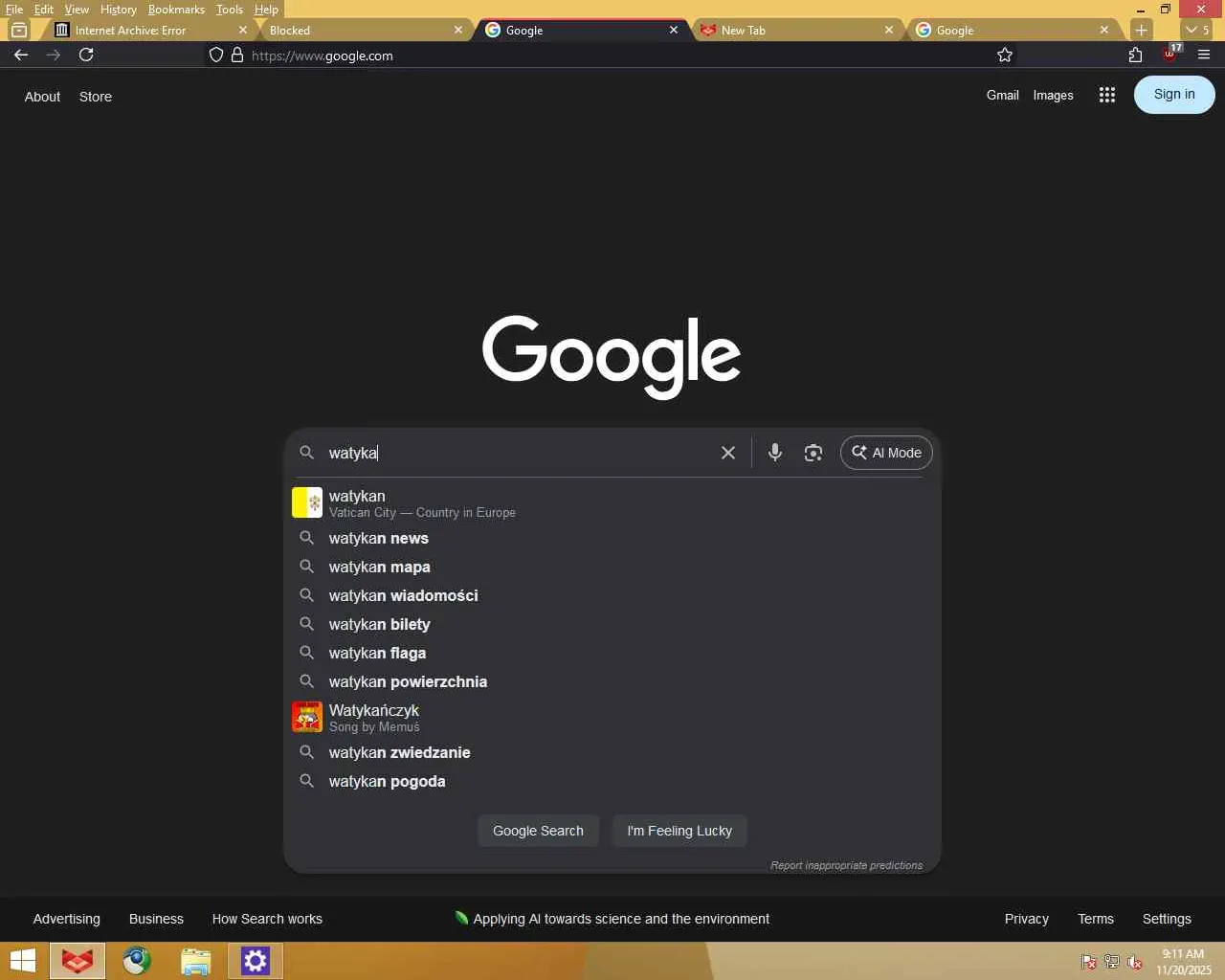The width and height of the screenshot is (1225, 980).
Task: Open the Edit menu
Action: pos(44,10)
